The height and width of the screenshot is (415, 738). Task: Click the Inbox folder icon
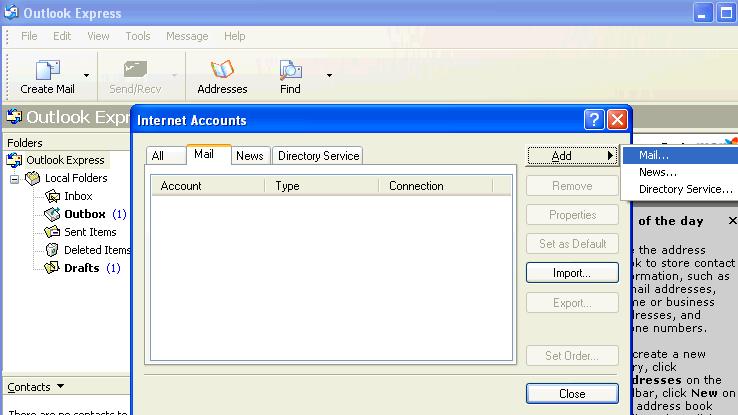(52, 196)
